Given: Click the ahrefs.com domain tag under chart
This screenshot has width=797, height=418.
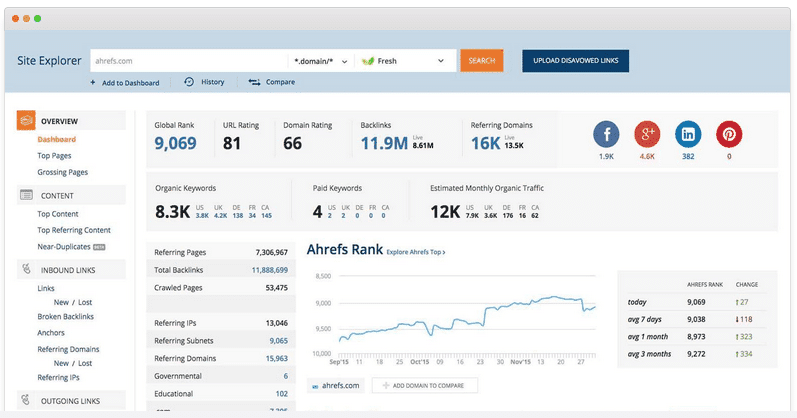Looking at the screenshot, I should pos(336,385).
